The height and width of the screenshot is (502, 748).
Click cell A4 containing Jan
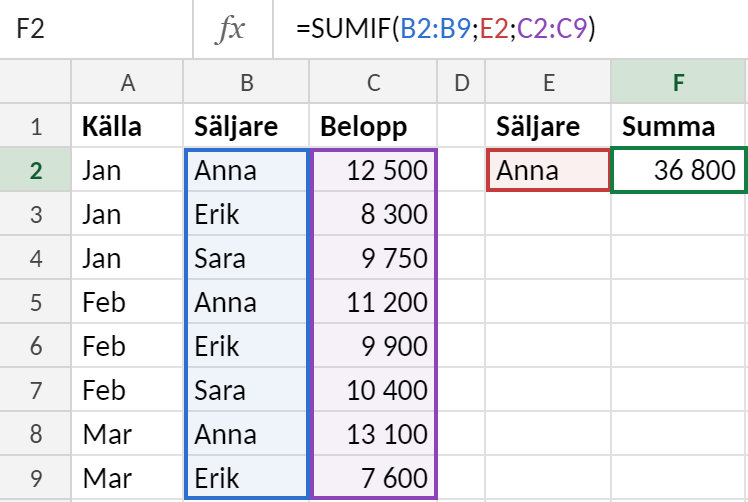[127, 258]
